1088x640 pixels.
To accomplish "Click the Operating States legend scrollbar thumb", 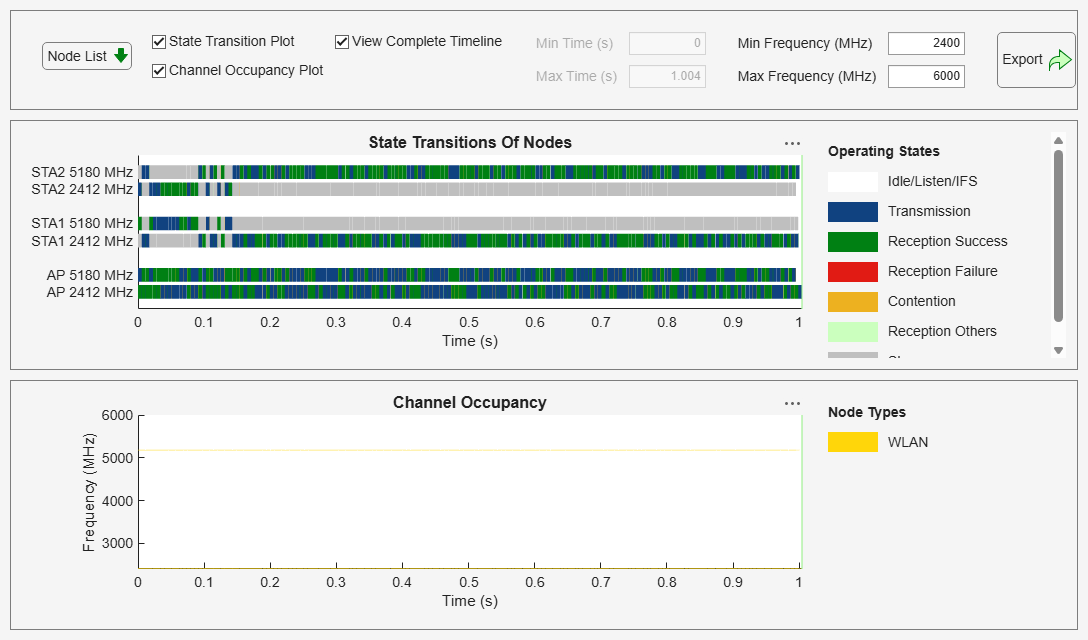I will pyautogui.click(x=1058, y=236).
